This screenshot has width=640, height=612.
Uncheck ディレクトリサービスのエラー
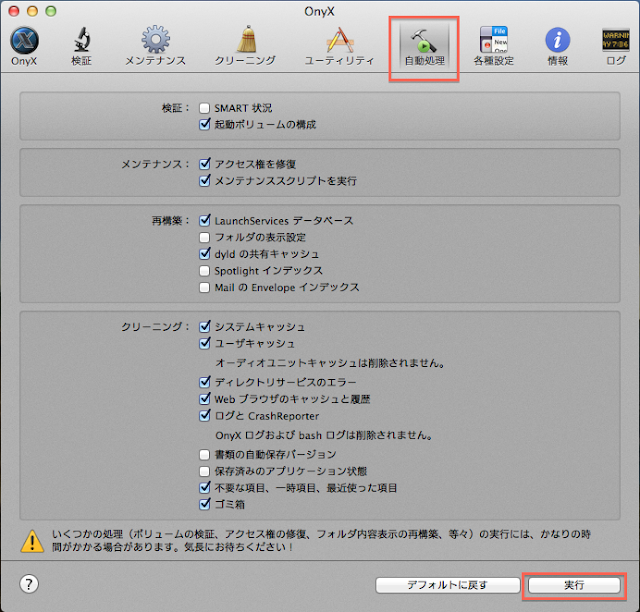[x=204, y=382]
